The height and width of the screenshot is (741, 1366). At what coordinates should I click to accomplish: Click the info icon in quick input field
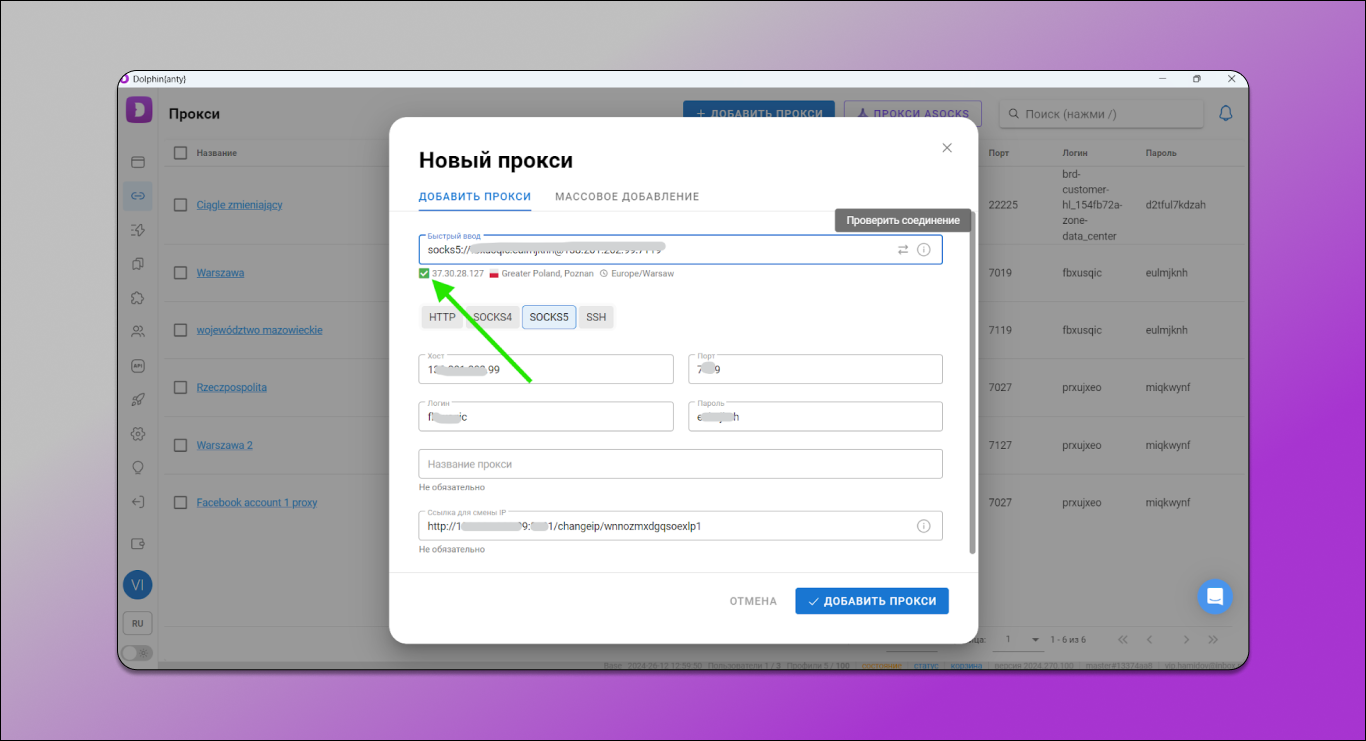tap(924, 250)
